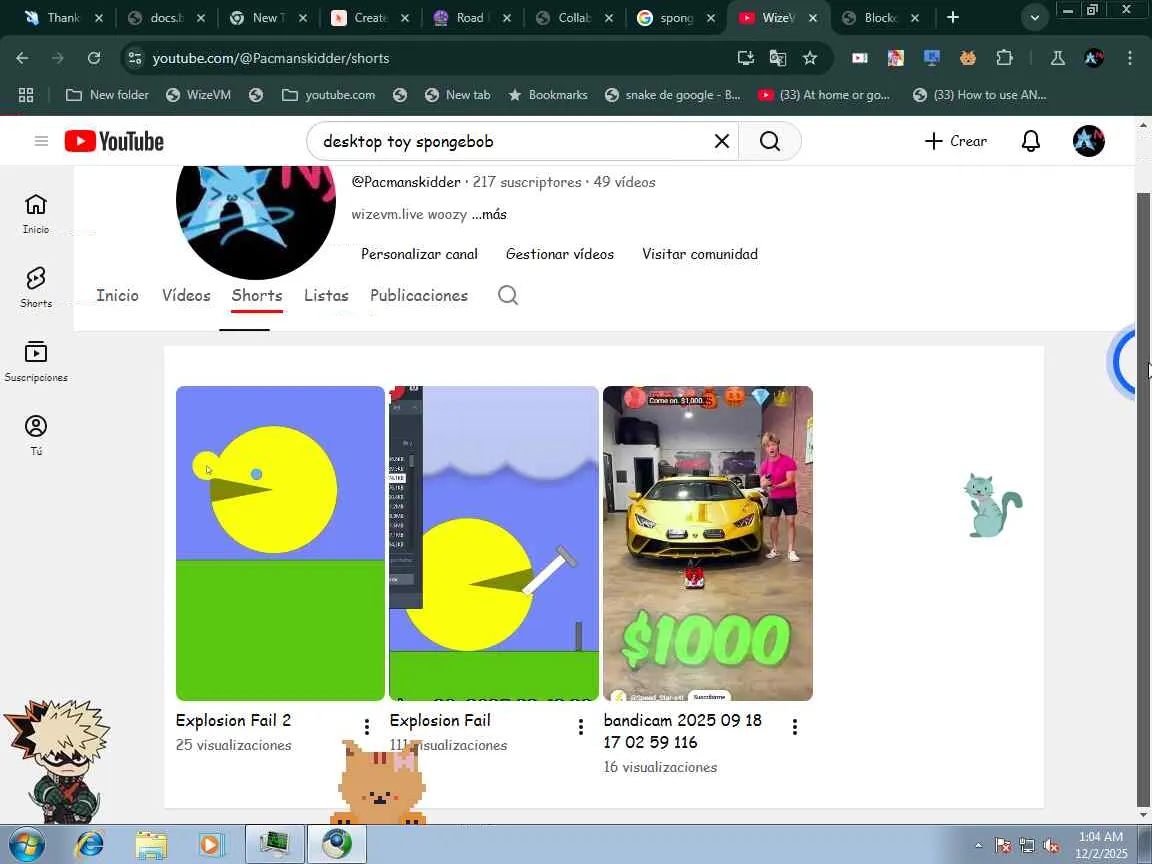Clear the search box with X
Screen dimensions: 1152x864
721,141
